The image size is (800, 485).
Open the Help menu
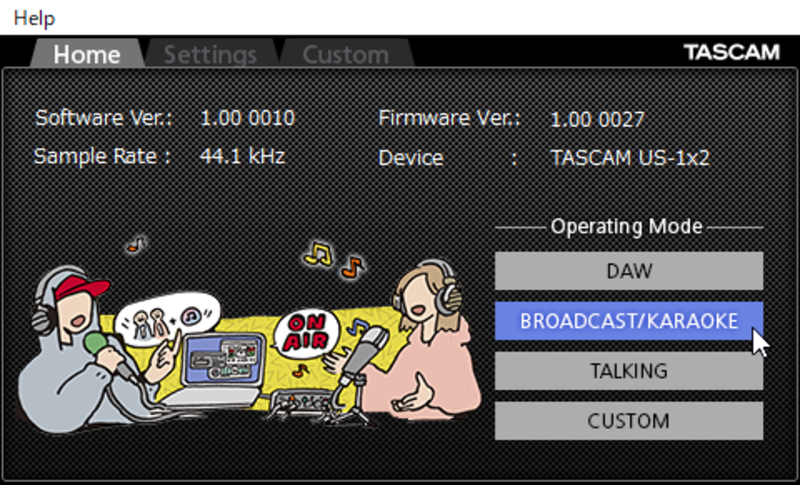pos(34,18)
